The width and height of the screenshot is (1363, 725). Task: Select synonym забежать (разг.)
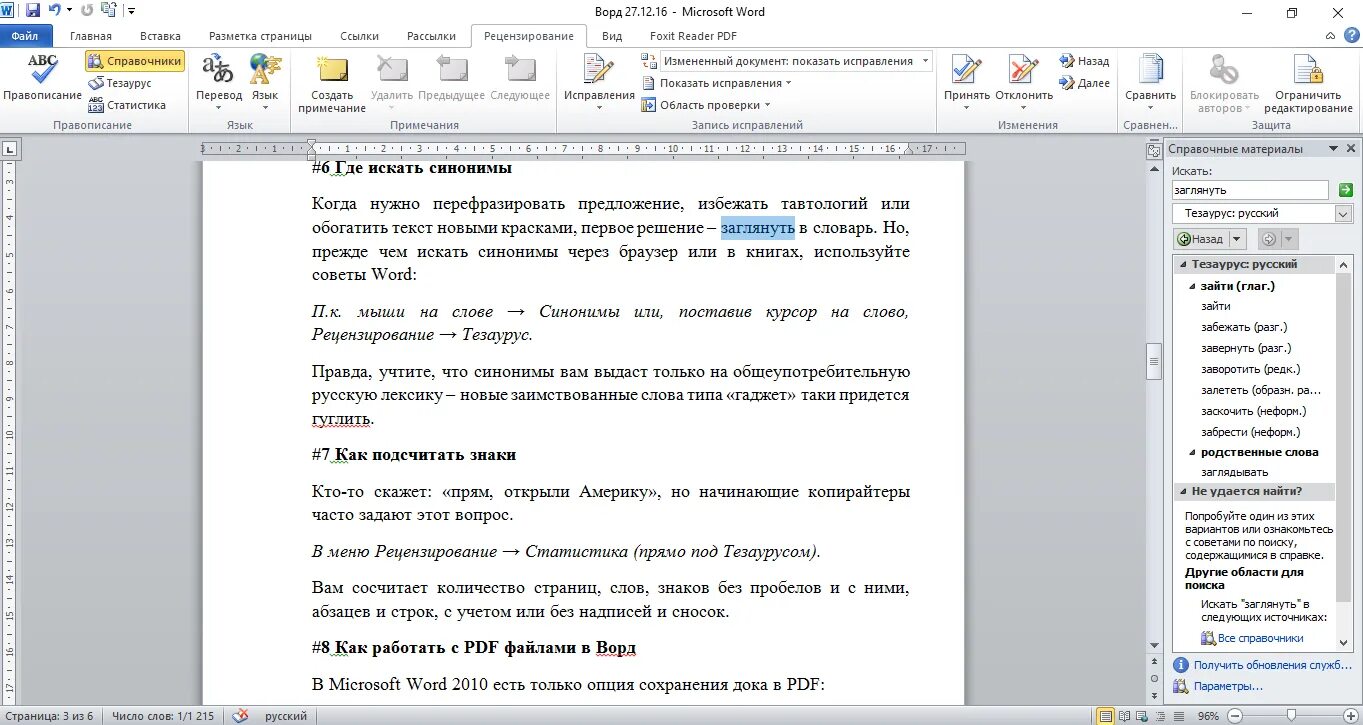click(1243, 327)
